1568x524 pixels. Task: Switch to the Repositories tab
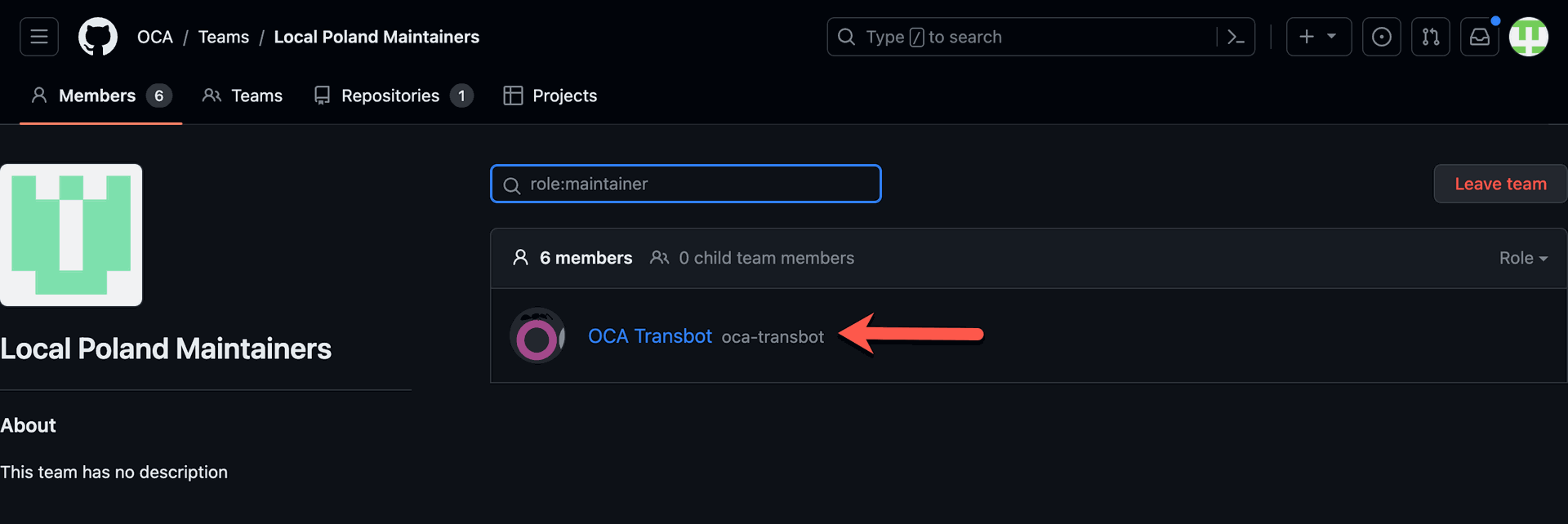(x=393, y=95)
